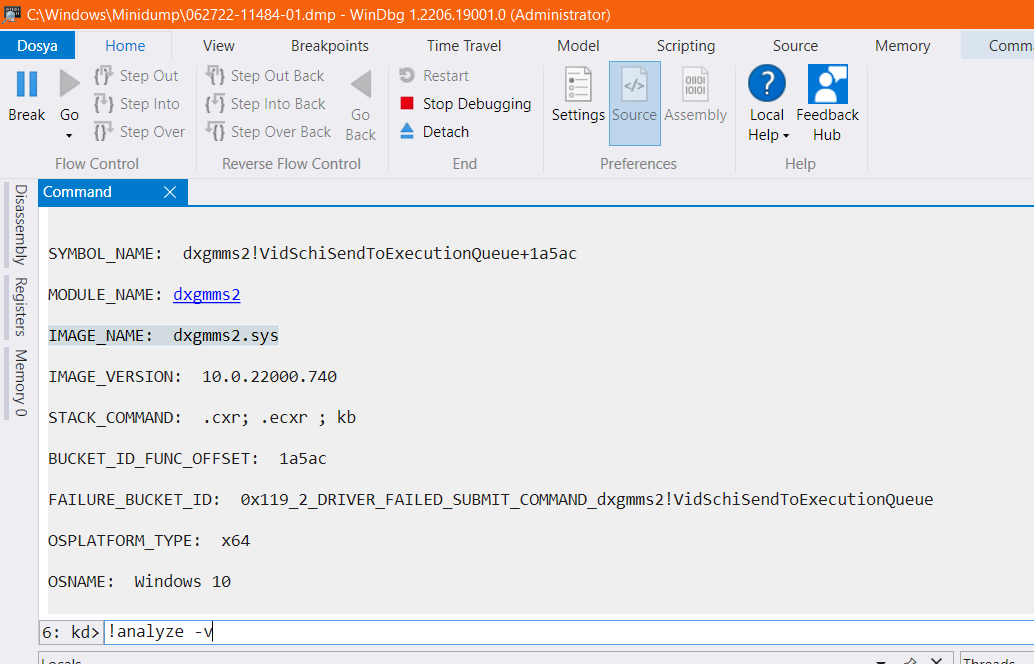1034x664 pixels.
Task: Click the IMAGE_VERSION 10.0.22000.740 line
Action: click(x=193, y=377)
